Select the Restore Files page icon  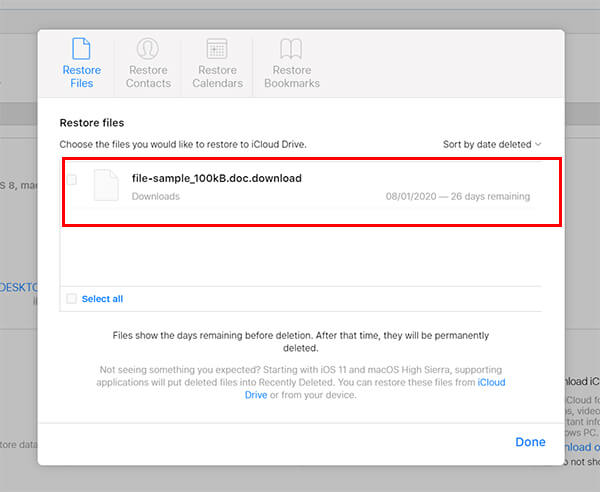81,49
